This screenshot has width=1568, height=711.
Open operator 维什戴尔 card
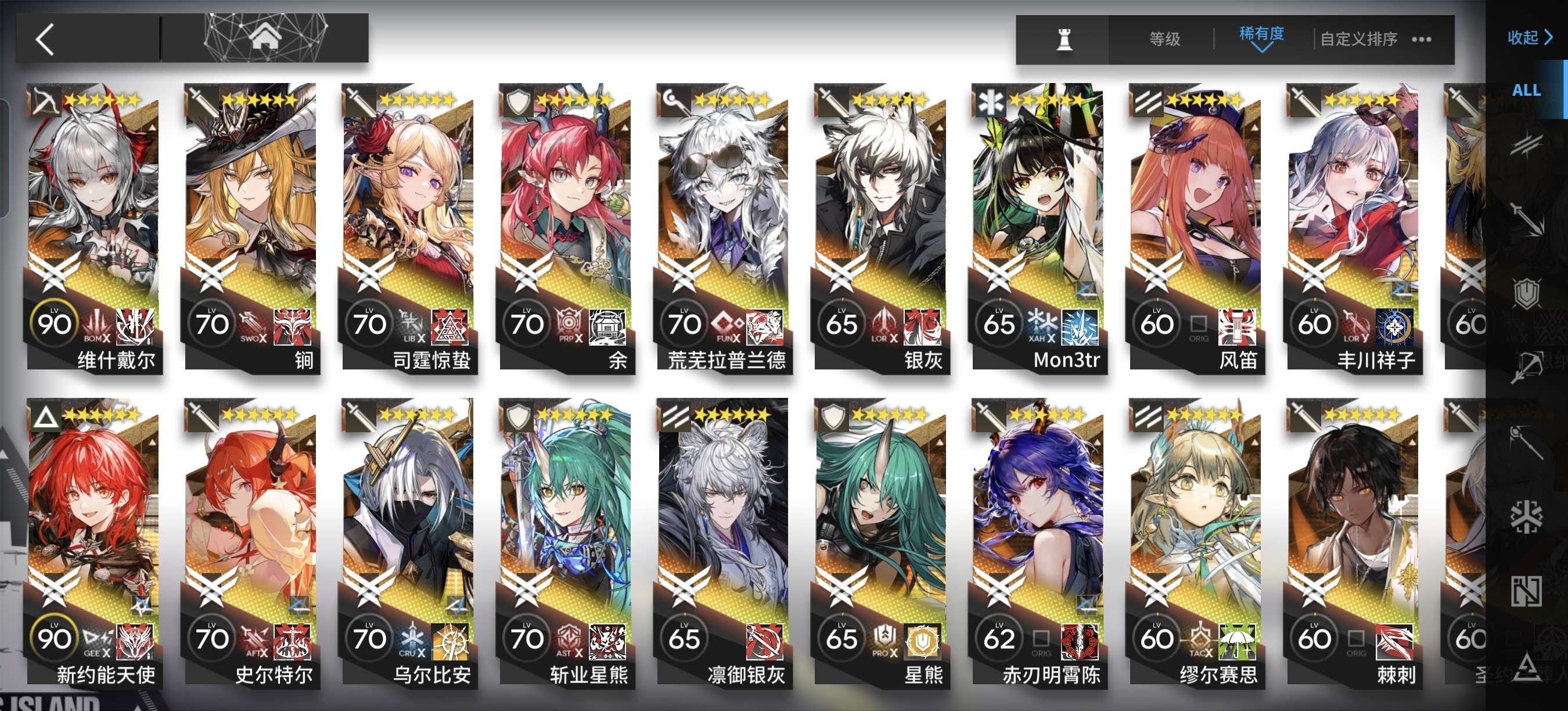click(93, 228)
